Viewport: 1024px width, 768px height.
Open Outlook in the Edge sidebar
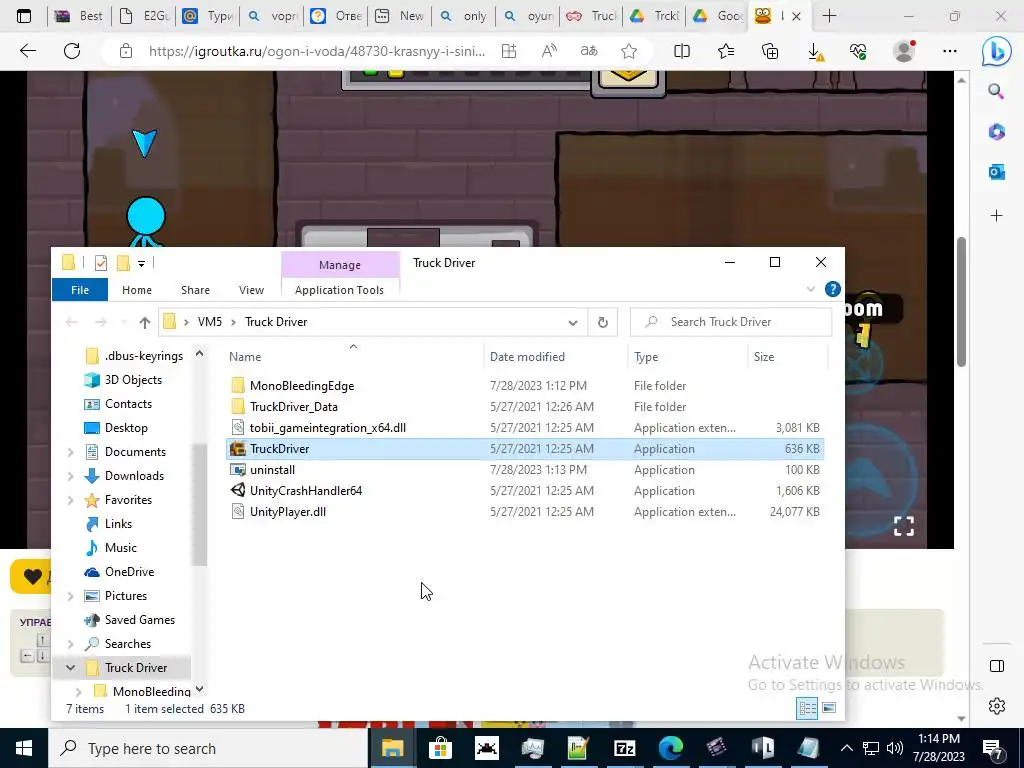(x=997, y=172)
